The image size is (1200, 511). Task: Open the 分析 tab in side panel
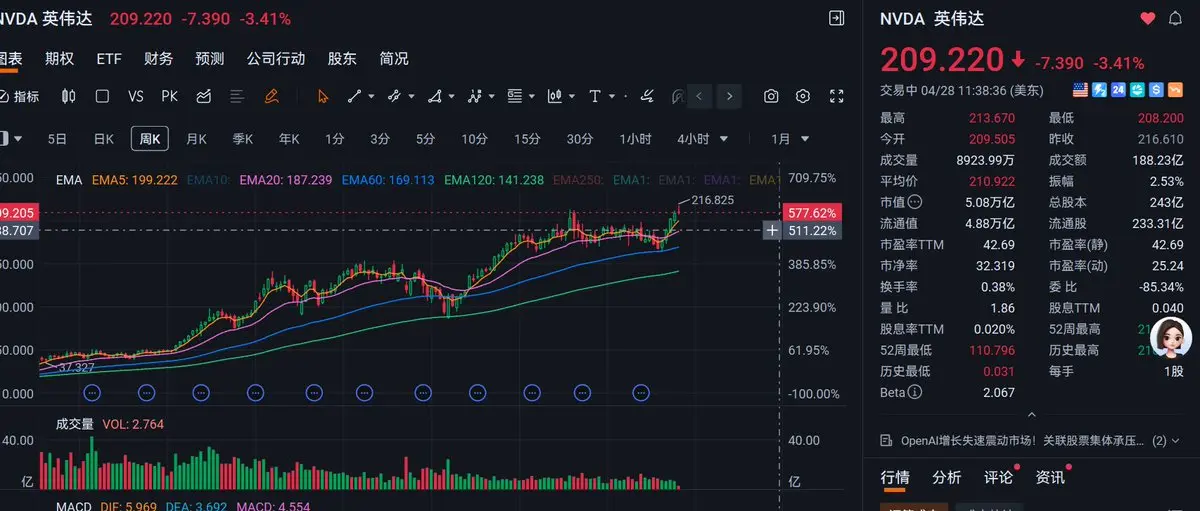coord(946,478)
